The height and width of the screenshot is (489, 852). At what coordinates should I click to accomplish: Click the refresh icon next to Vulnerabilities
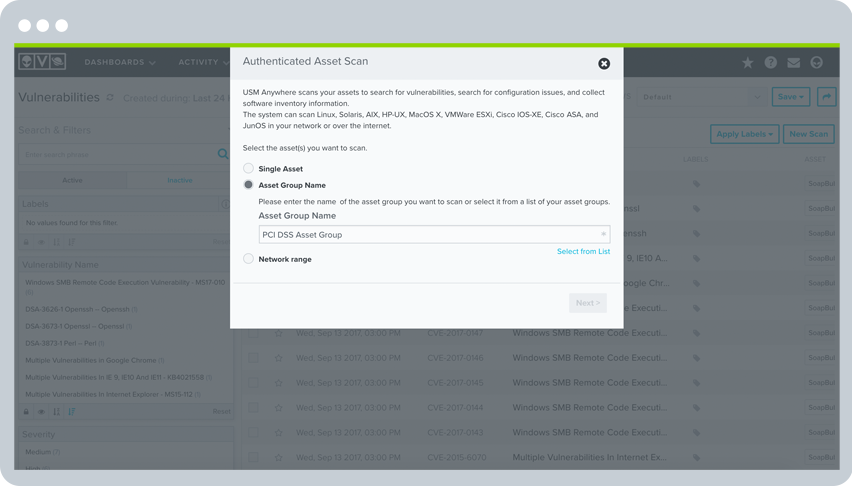pyautogui.click(x=111, y=98)
